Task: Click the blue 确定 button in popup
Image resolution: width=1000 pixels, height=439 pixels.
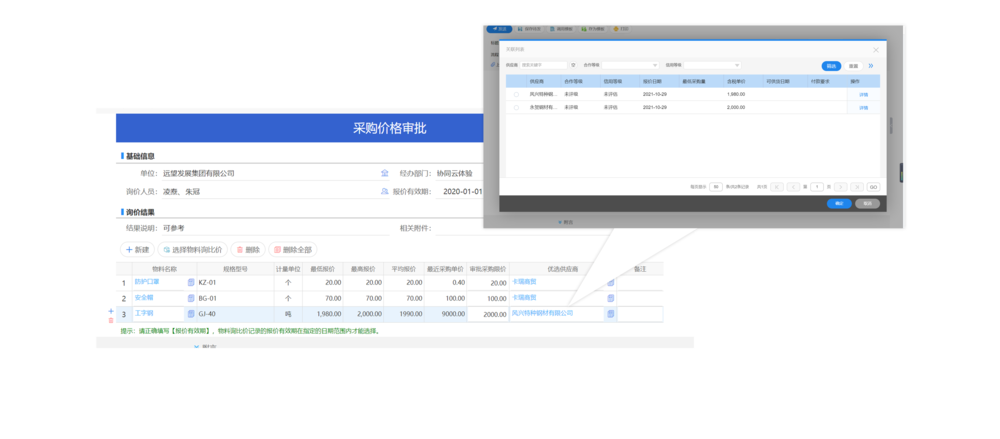Action: pyautogui.click(x=839, y=204)
